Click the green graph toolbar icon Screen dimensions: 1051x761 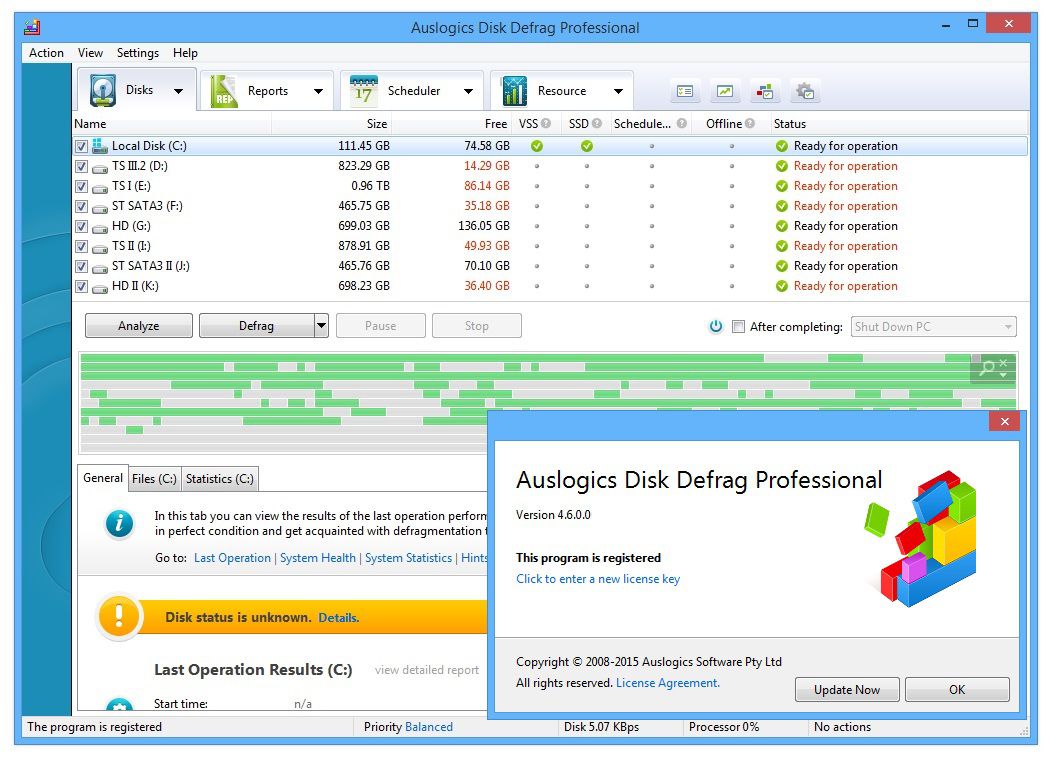pyautogui.click(x=725, y=91)
